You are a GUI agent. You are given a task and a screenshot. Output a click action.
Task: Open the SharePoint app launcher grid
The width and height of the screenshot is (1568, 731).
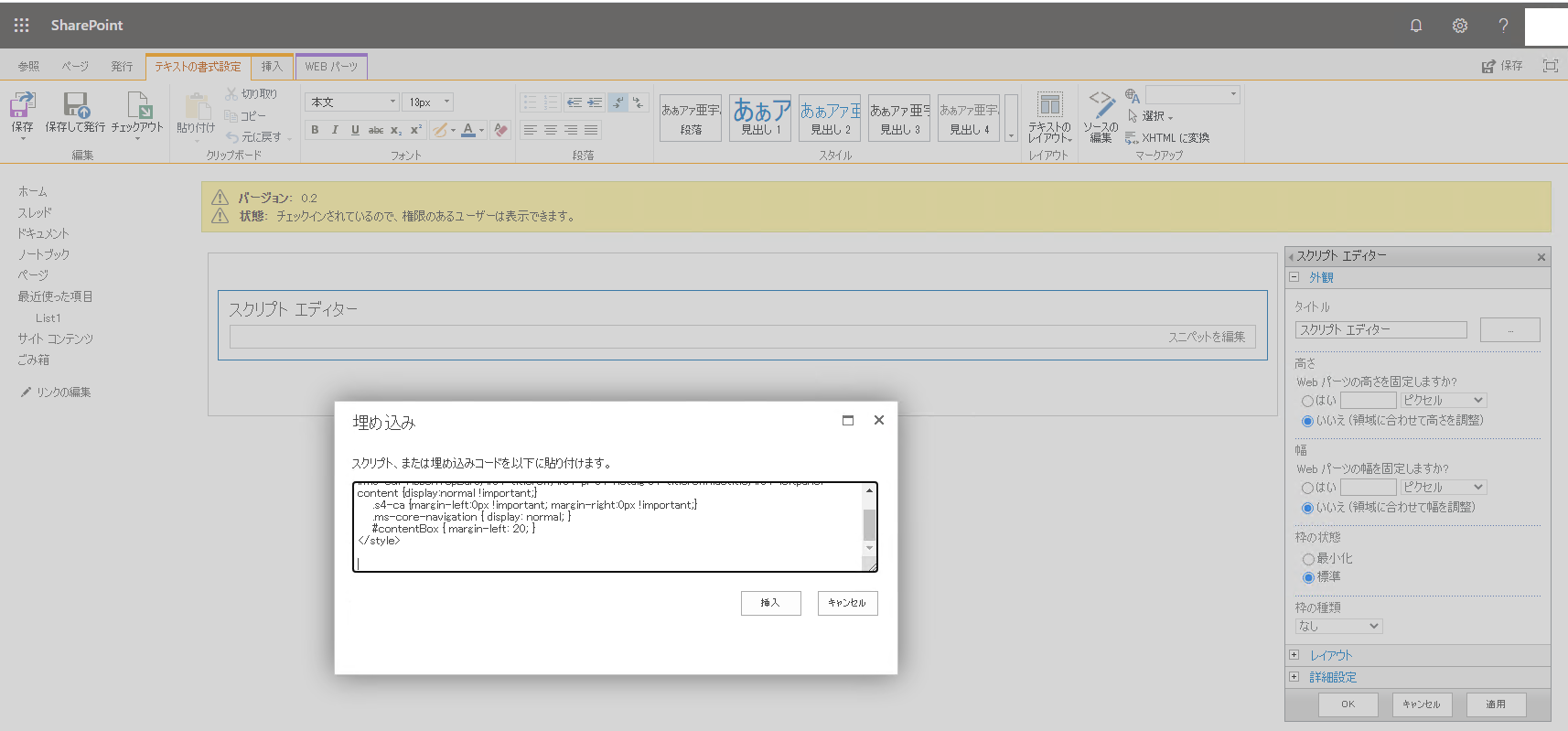[22, 26]
